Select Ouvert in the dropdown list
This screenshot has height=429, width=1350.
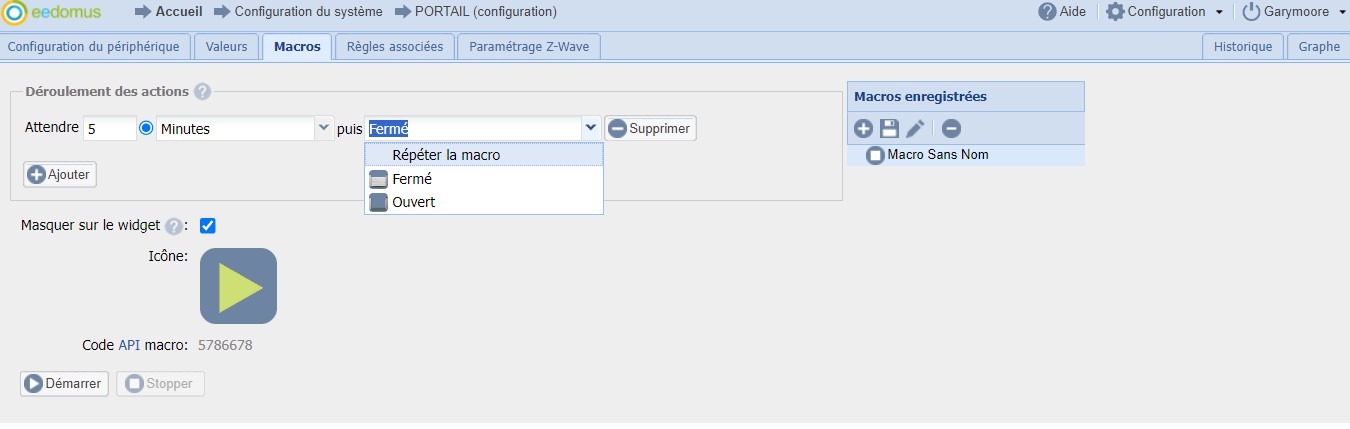pyautogui.click(x=414, y=202)
